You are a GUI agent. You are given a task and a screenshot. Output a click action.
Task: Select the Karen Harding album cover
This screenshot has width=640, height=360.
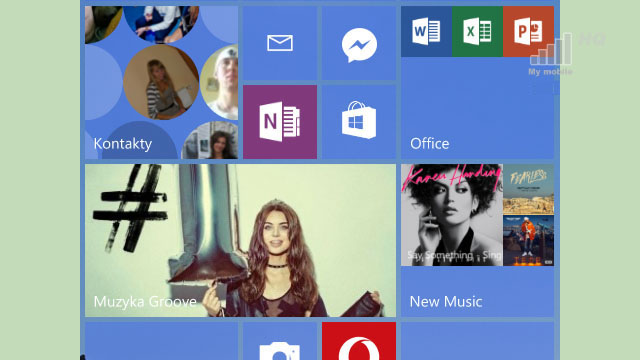[x=452, y=215]
